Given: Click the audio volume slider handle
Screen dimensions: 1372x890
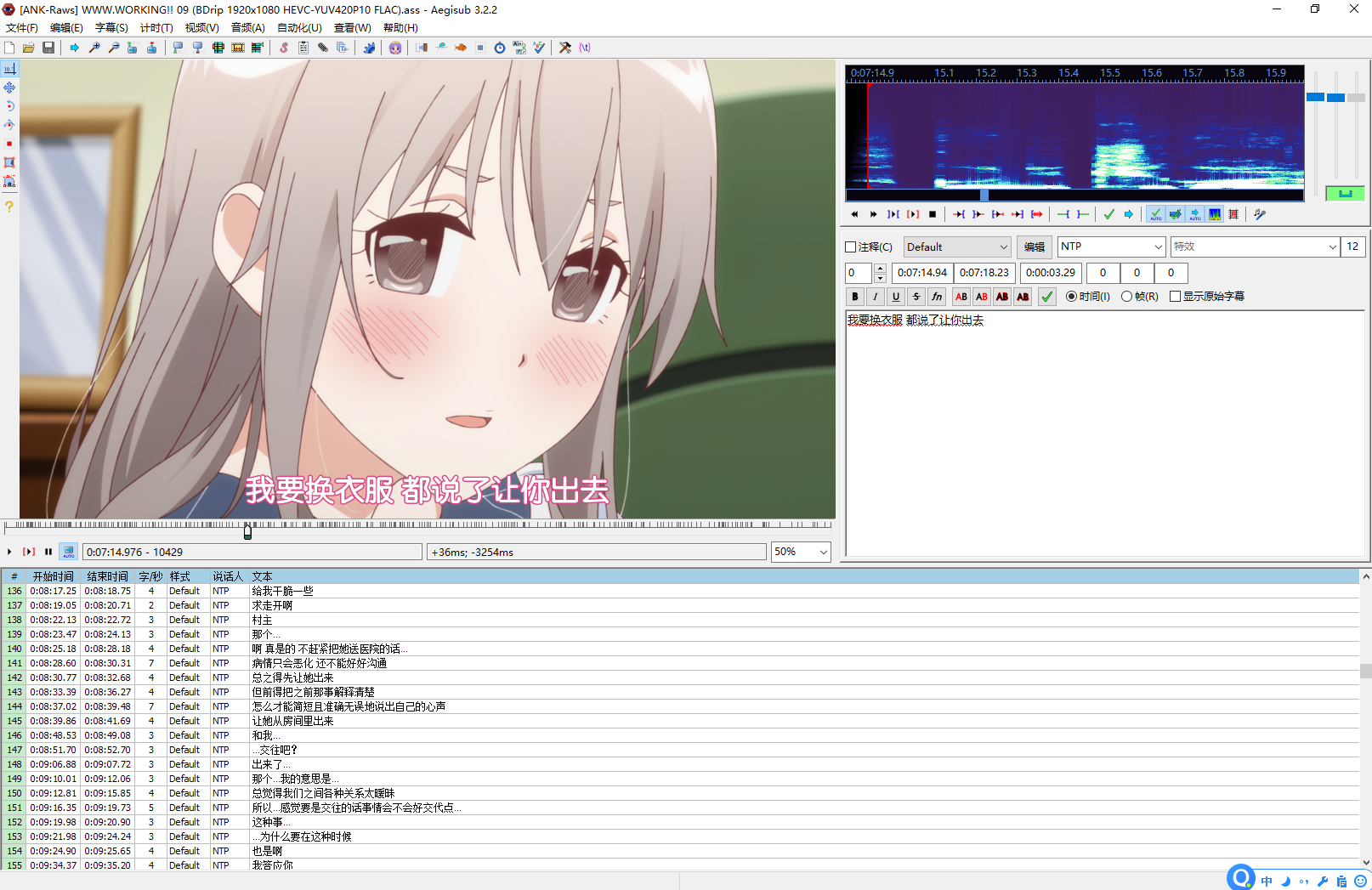Looking at the screenshot, I should (1357, 98).
